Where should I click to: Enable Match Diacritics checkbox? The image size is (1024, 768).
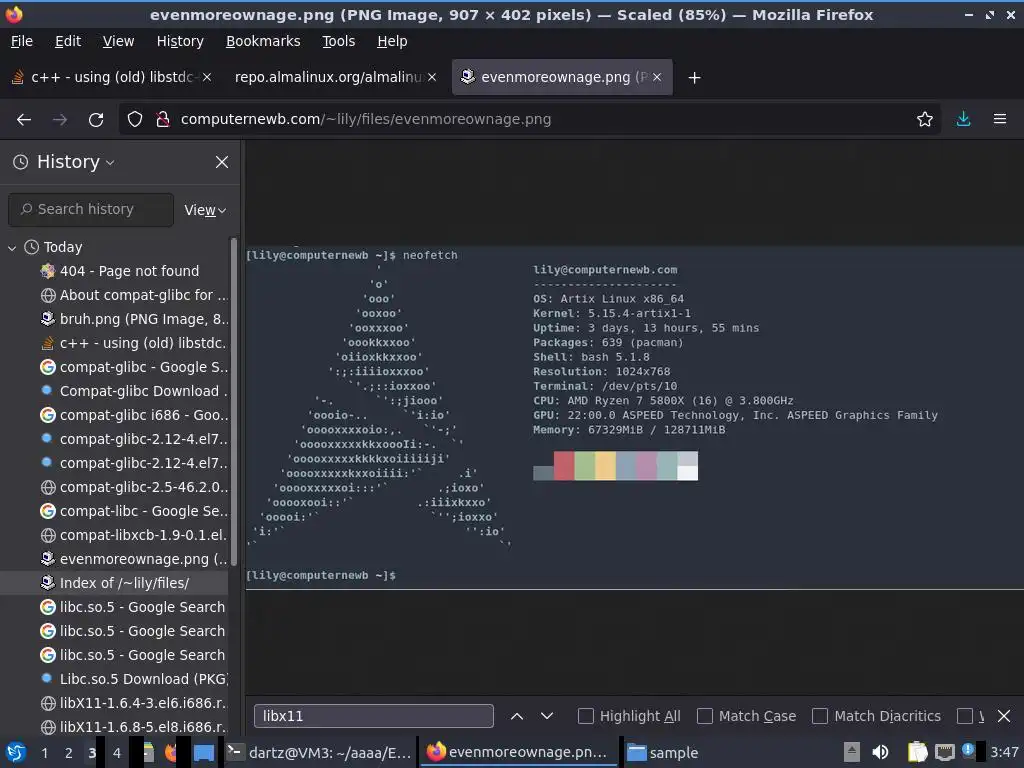point(820,716)
